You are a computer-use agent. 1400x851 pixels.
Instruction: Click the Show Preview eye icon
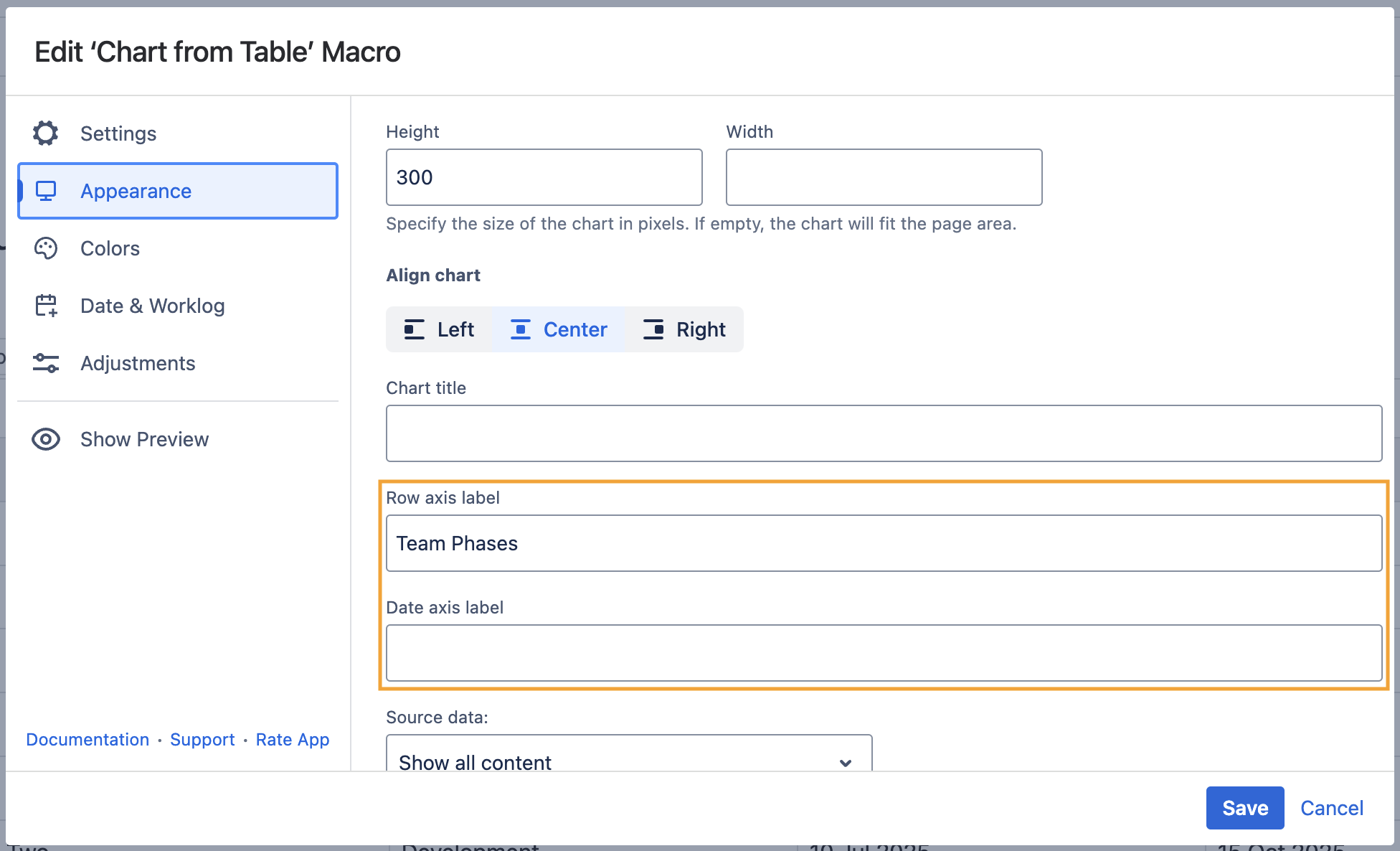pyautogui.click(x=45, y=439)
